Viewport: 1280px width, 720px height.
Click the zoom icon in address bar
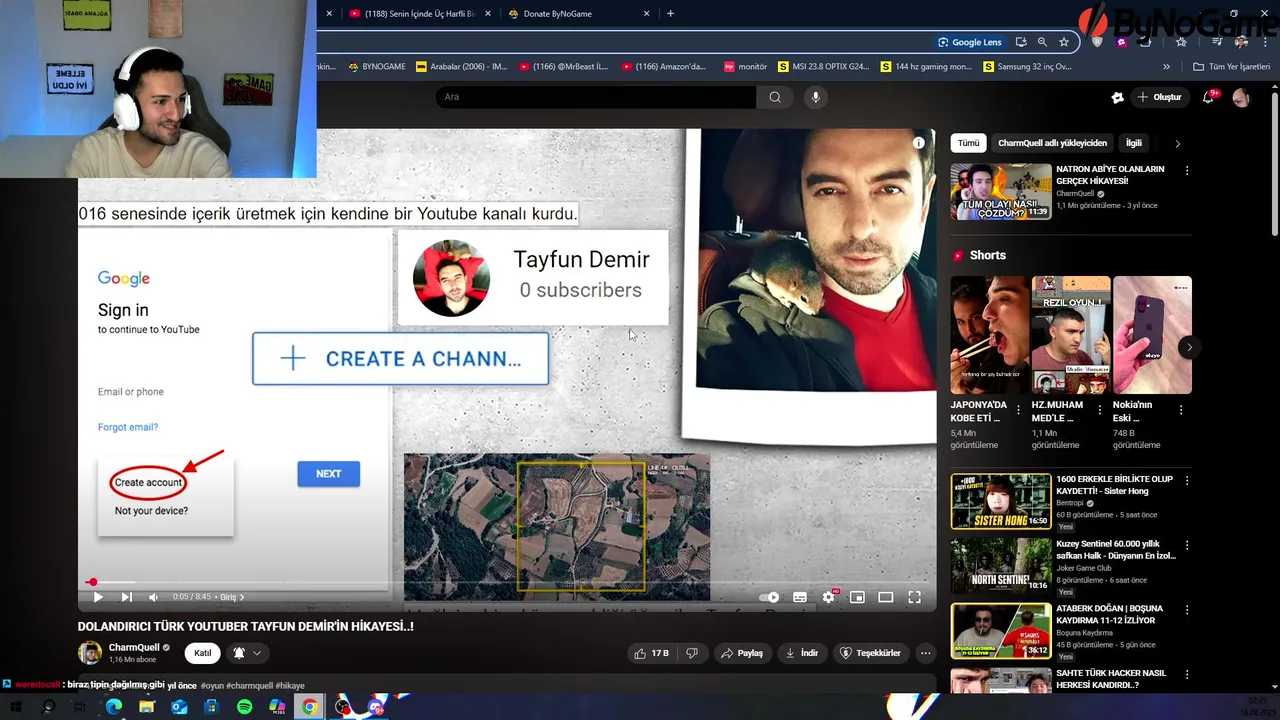pyautogui.click(x=1042, y=42)
